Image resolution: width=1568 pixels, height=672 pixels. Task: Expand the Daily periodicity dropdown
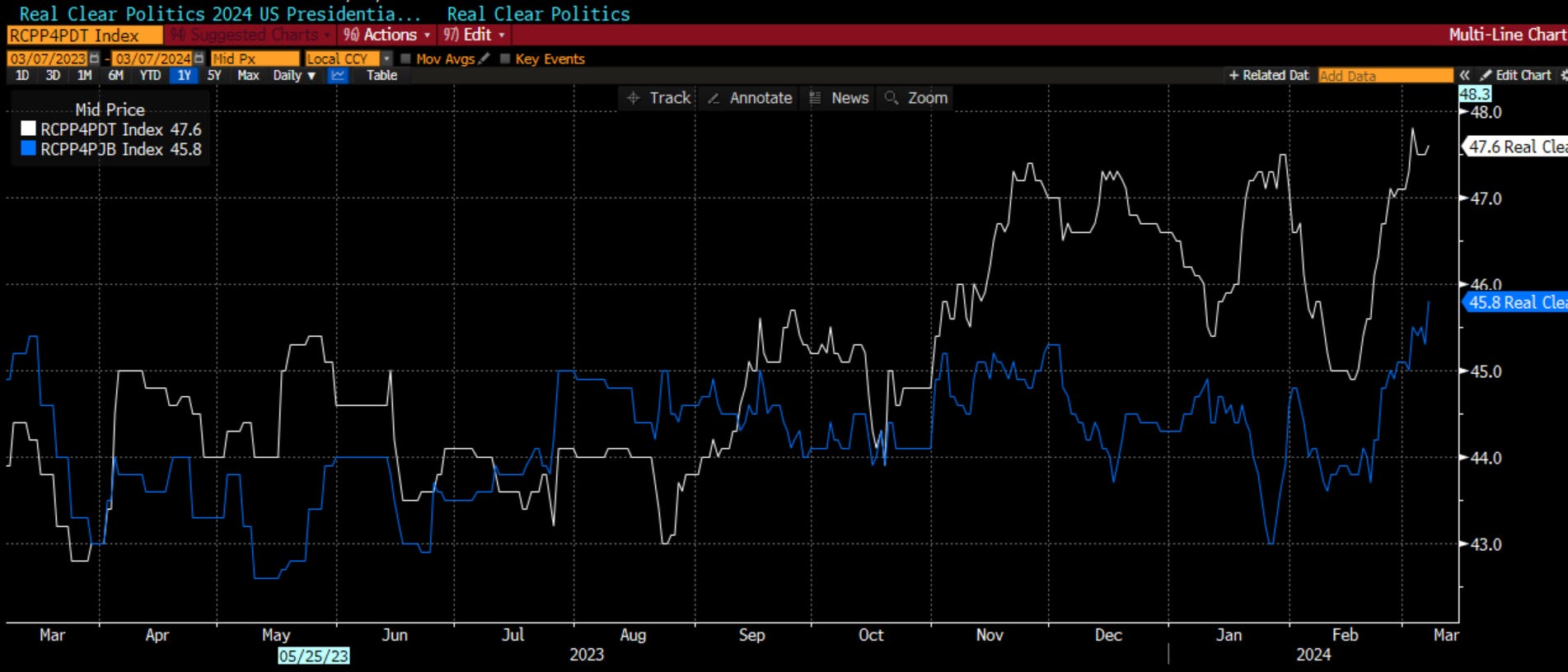click(x=294, y=75)
